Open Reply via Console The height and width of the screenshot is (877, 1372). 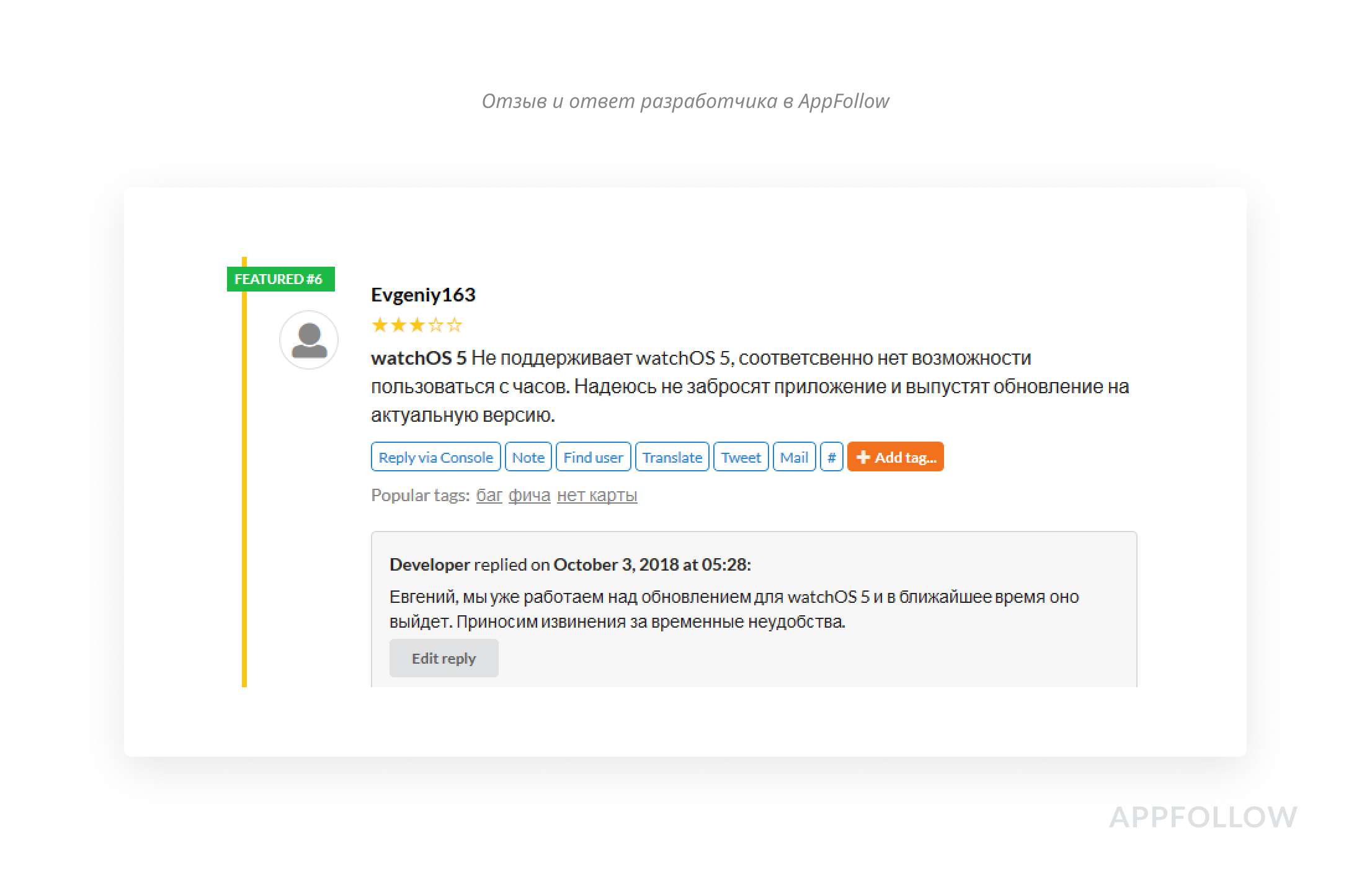[x=435, y=457]
